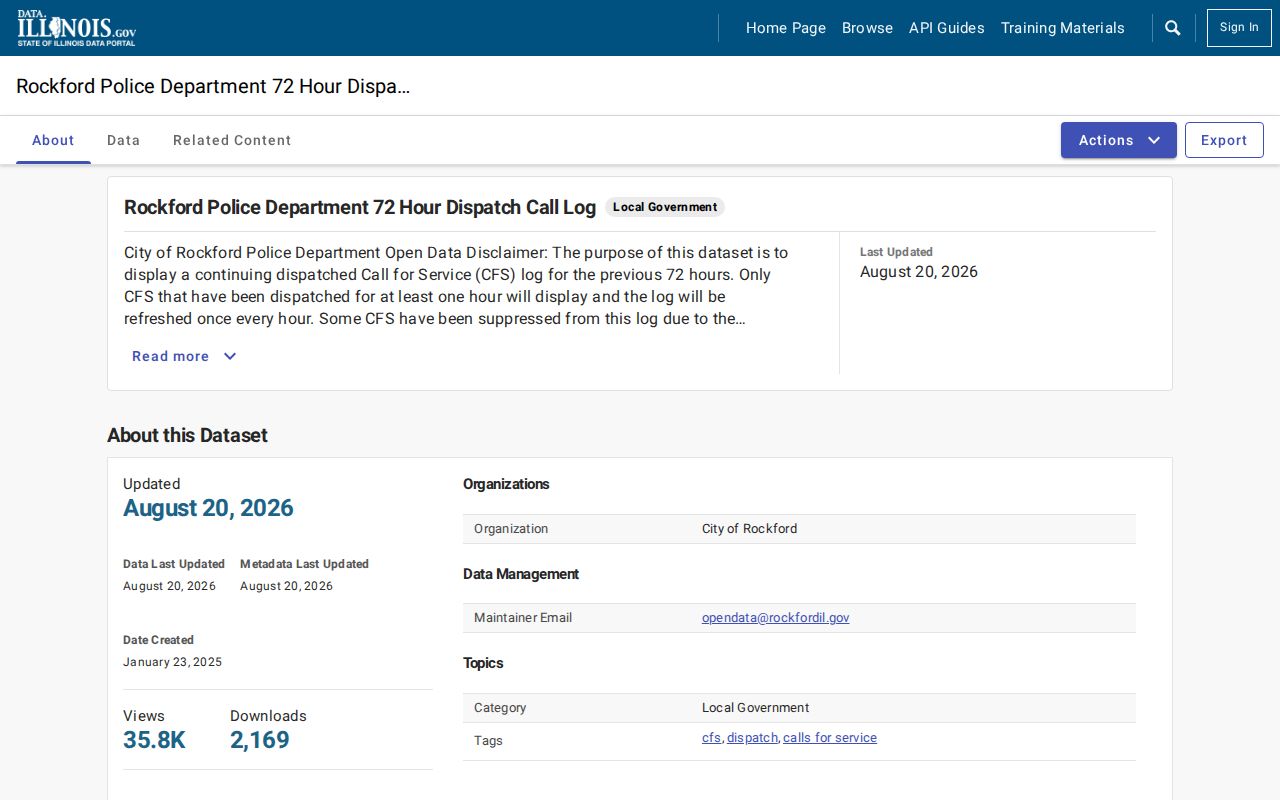Open the Actions dropdown menu
Viewport: 1280px width, 800px height.
click(1119, 140)
